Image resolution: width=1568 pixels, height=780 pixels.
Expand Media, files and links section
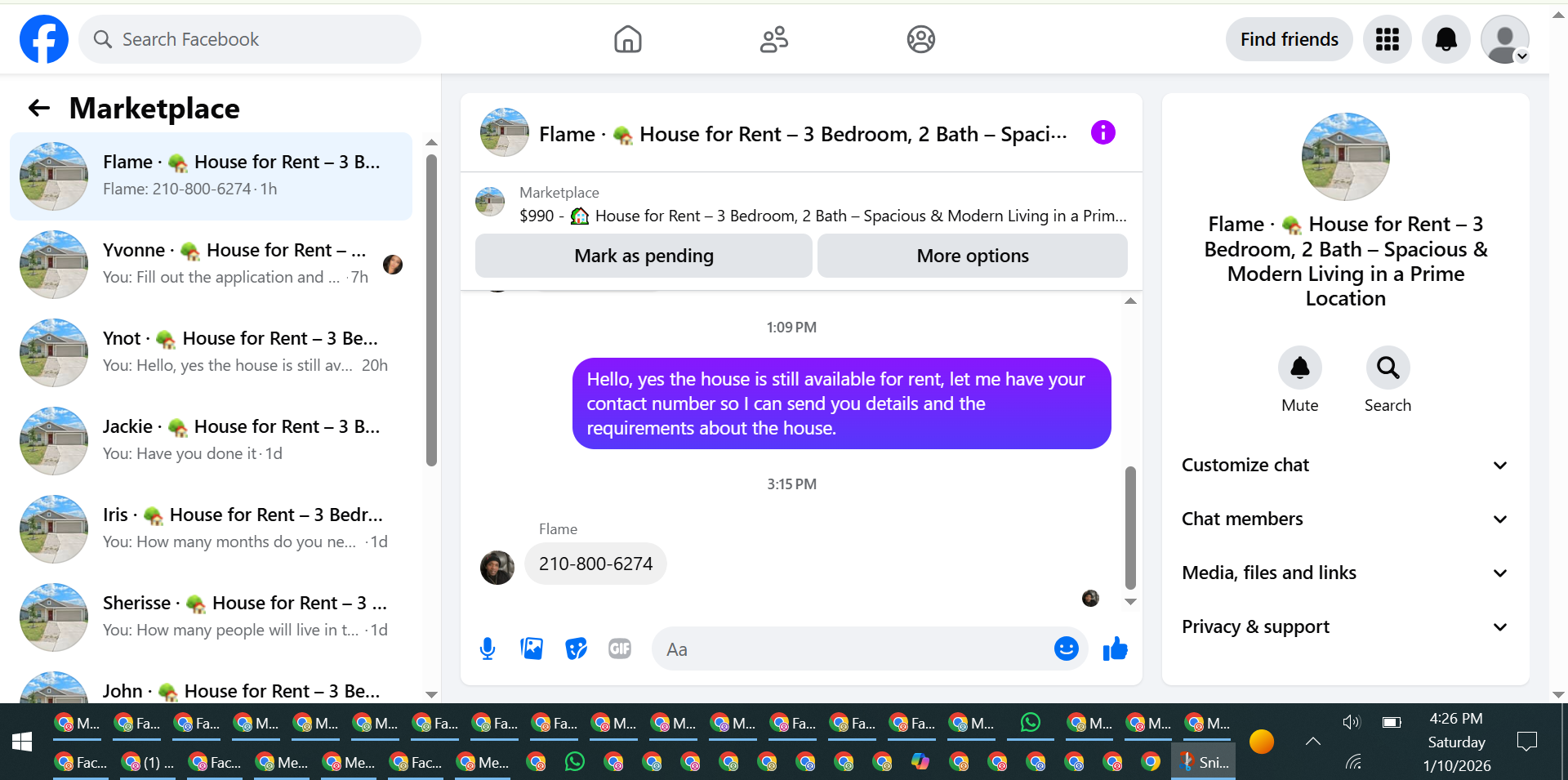(x=1345, y=573)
